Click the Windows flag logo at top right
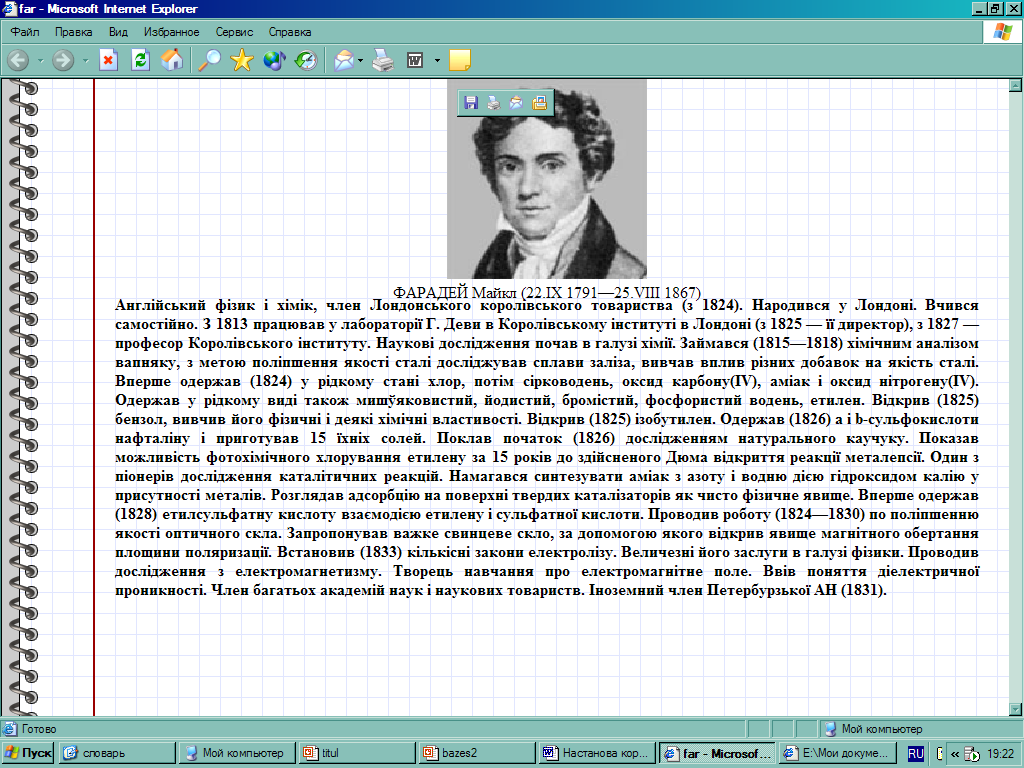This screenshot has width=1024, height=768. click(1002, 32)
